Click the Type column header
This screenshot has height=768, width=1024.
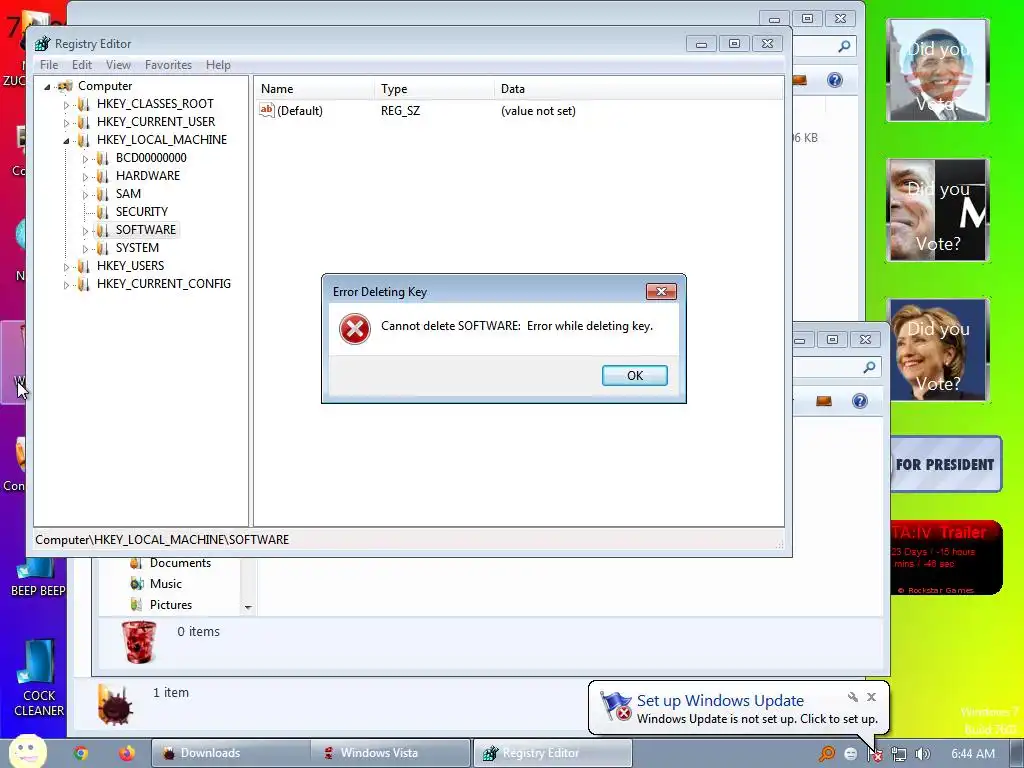(434, 89)
